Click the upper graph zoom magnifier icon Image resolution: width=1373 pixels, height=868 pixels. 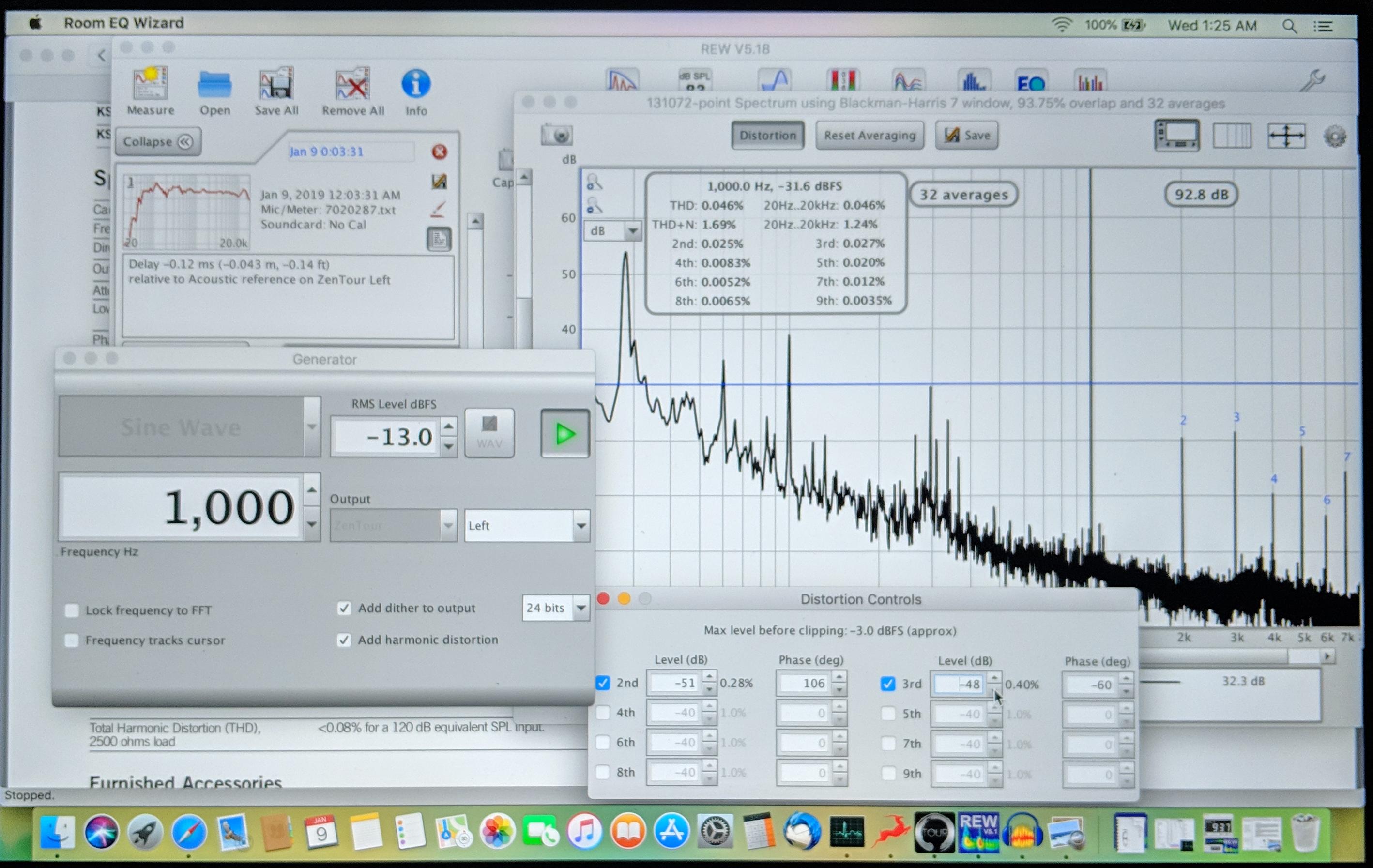click(594, 183)
